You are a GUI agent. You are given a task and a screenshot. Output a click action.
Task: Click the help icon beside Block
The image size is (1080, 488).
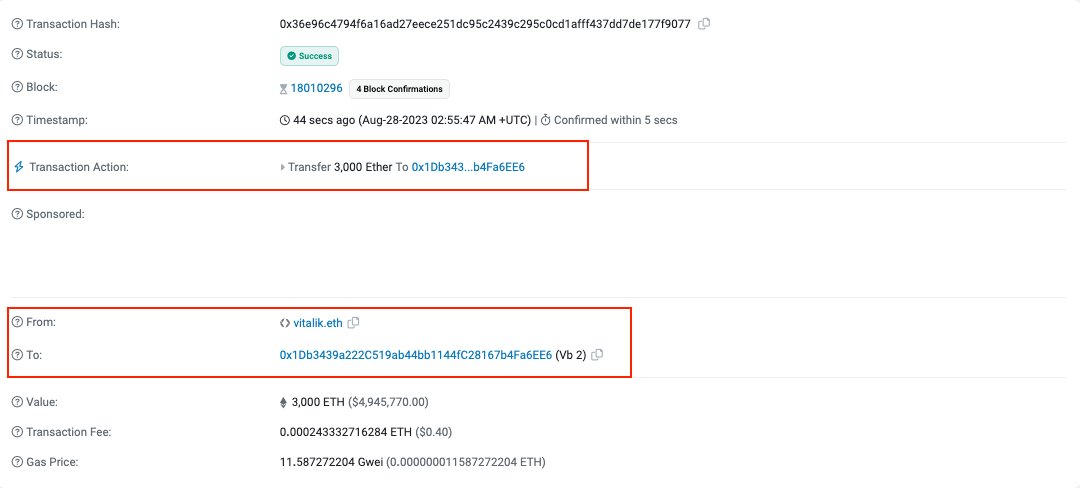click(16, 87)
